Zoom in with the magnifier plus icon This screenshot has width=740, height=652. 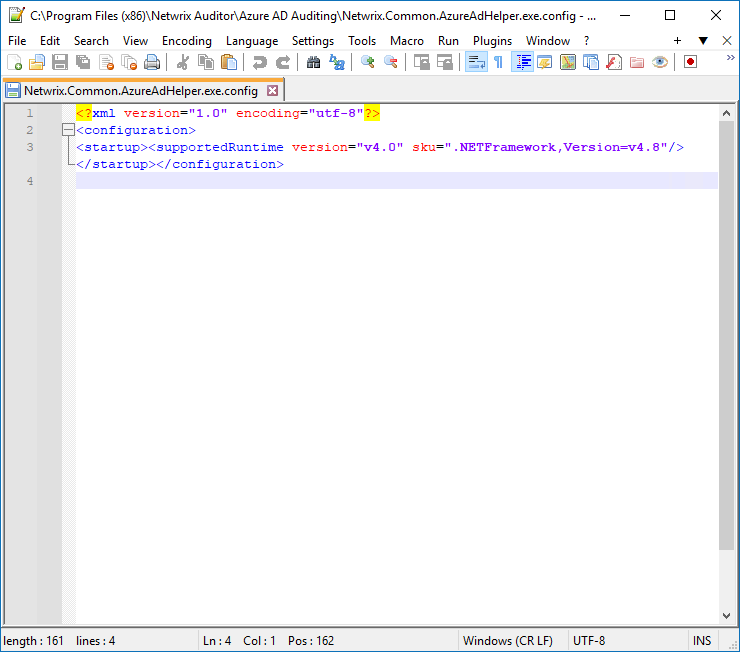point(368,62)
